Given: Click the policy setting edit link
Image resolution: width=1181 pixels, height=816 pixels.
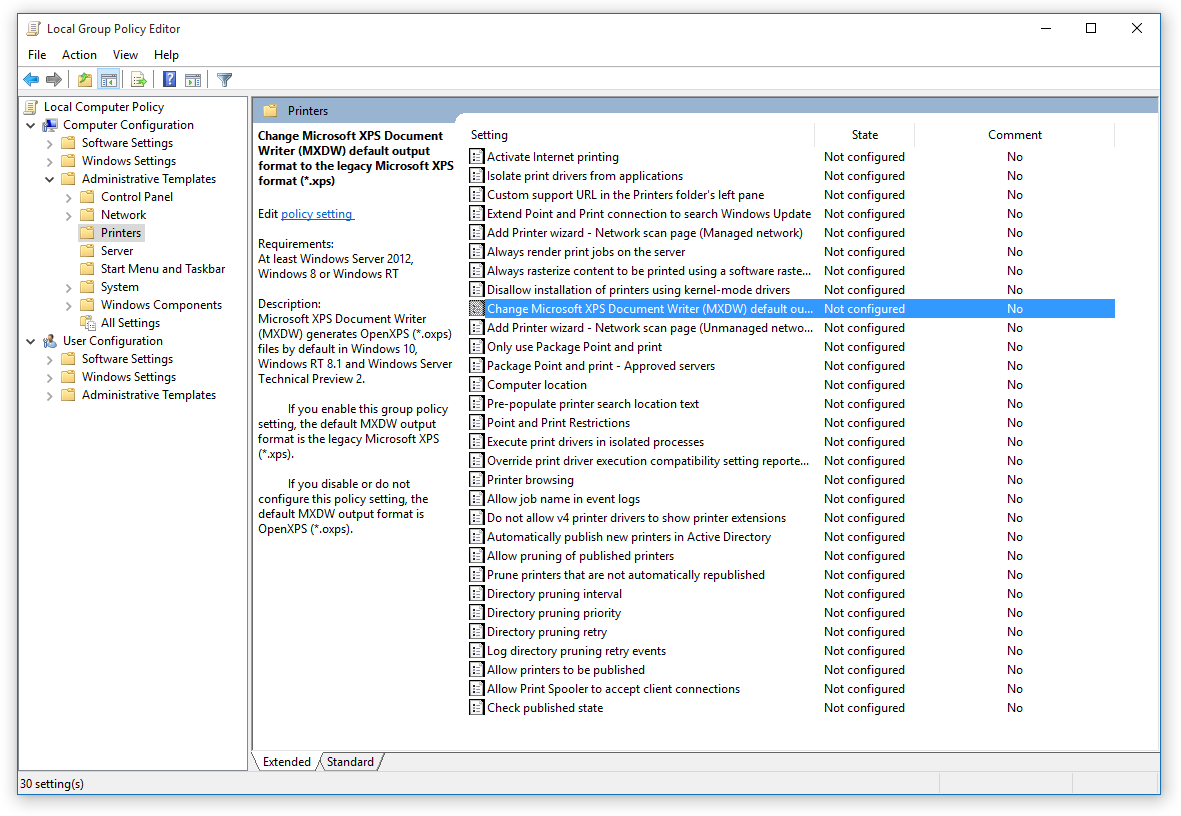Looking at the screenshot, I should tap(317, 213).
